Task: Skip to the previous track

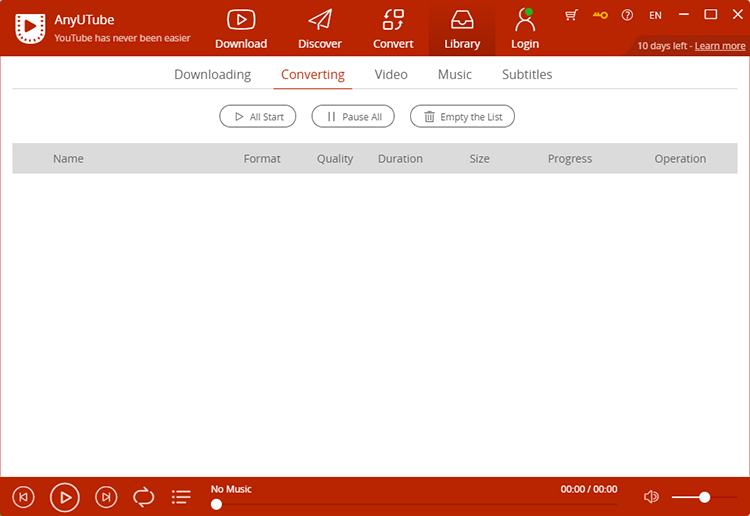Action: tap(23, 497)
